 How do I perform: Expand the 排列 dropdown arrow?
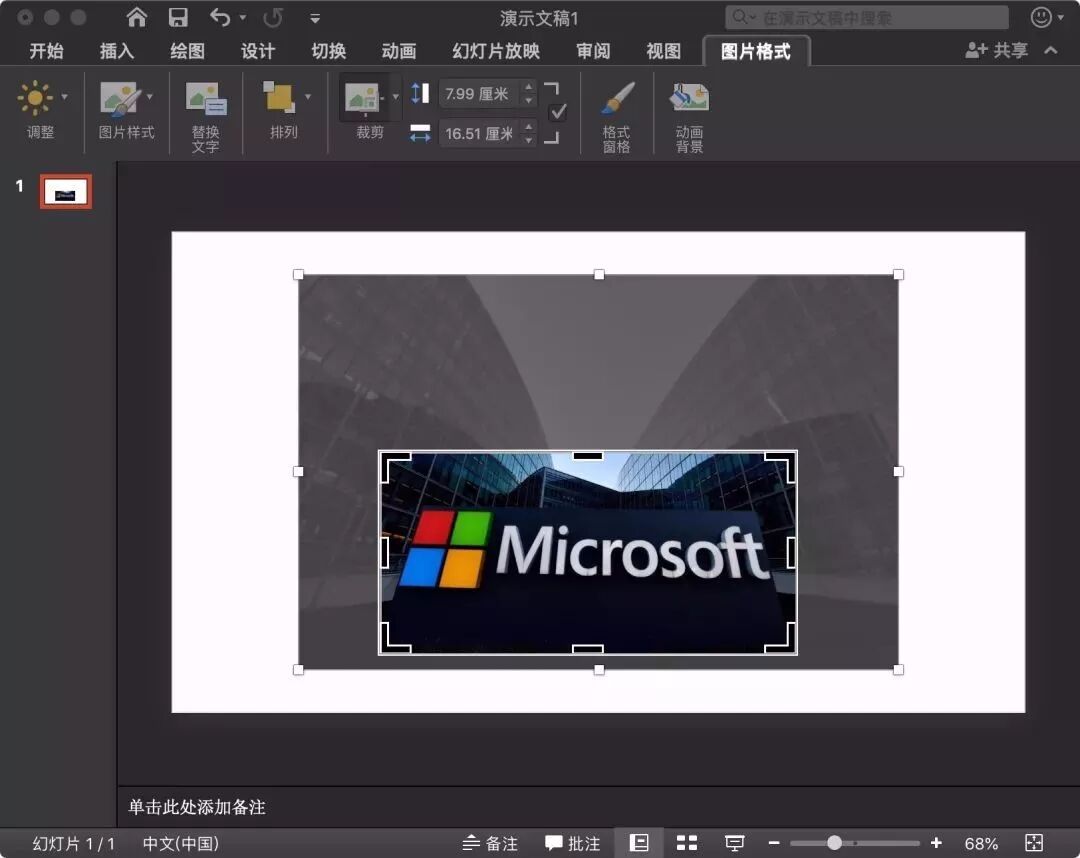307,97
